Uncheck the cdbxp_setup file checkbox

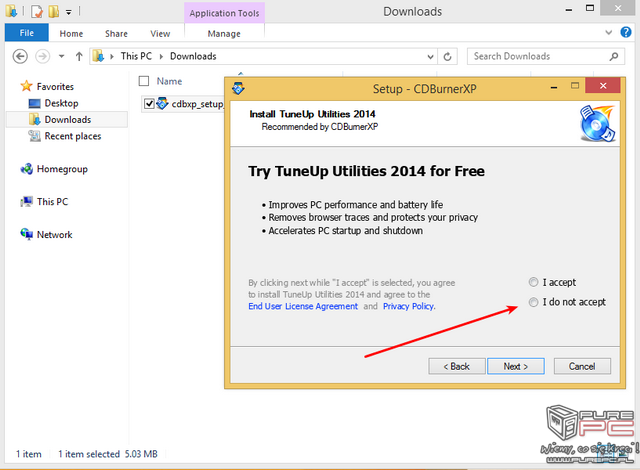[149, 104]
